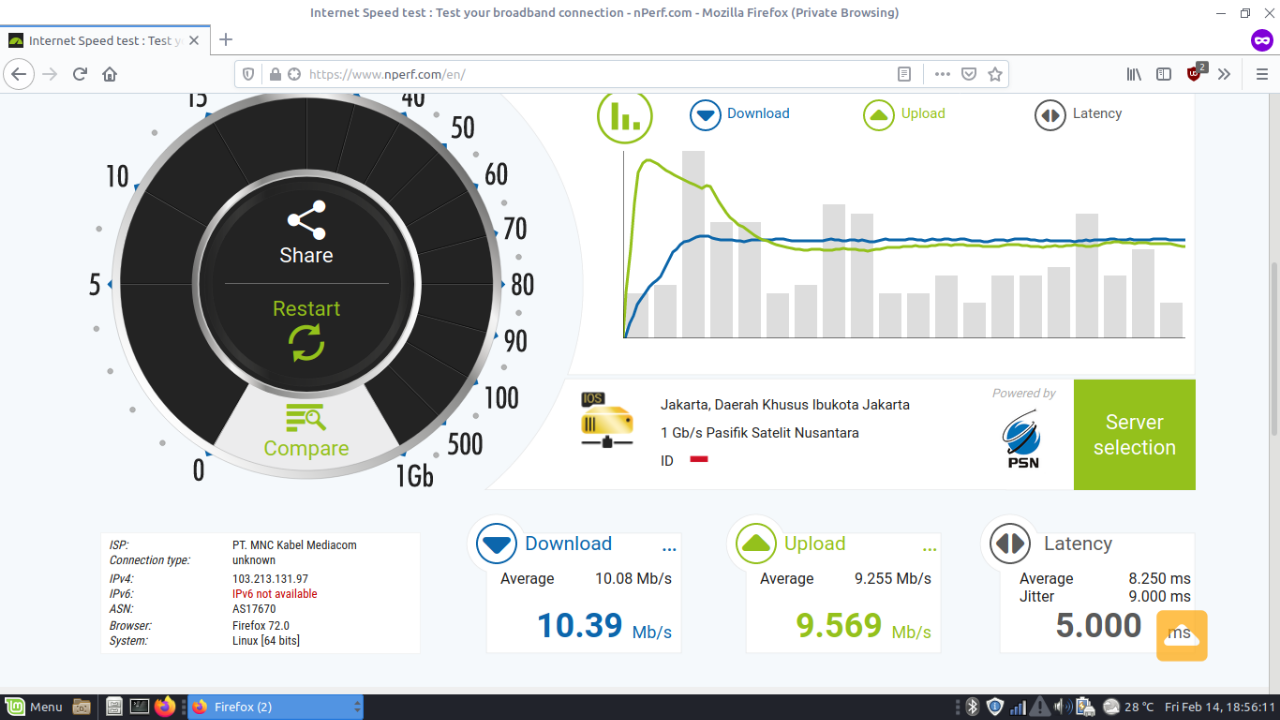Open the file manager from the panel

81,707
